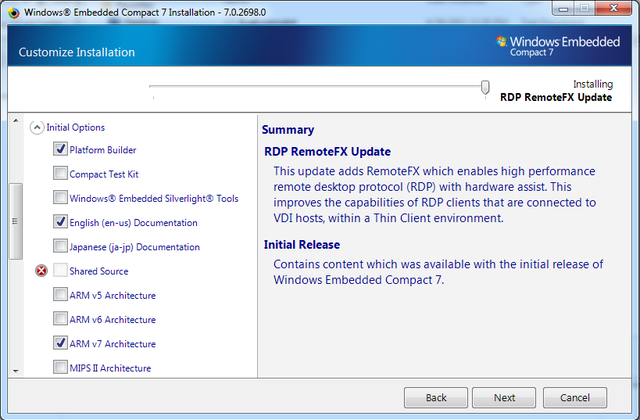Click the installation progress slider thumb
640x420 pixels.
click(485, 87)
